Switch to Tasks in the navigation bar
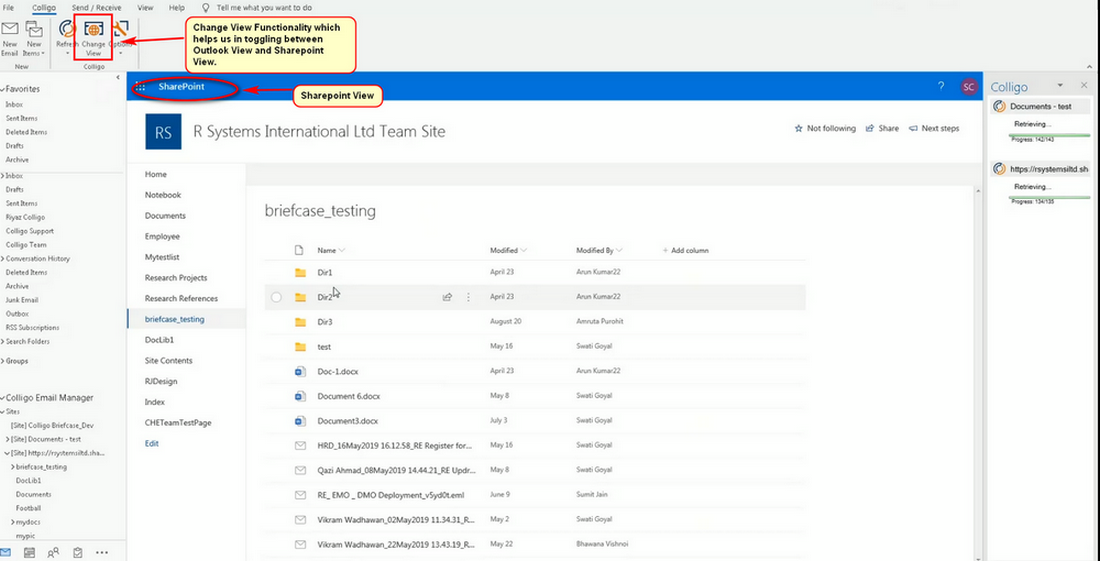The image size is (1100, 561). pos(77,552)
